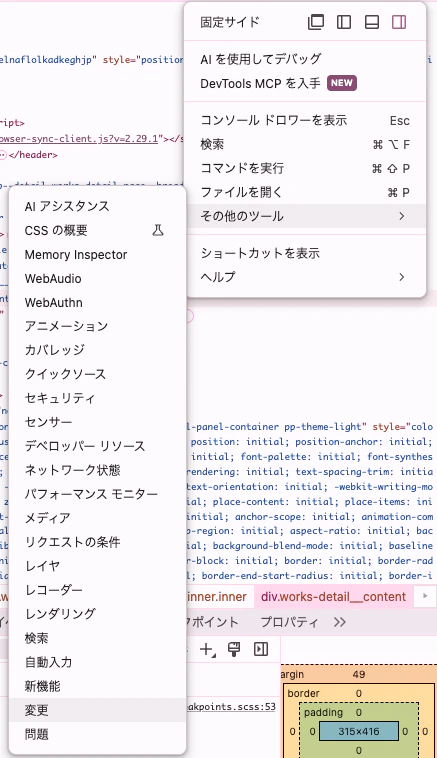
Task: Open レンダリング tool
Action: [97, 614]
